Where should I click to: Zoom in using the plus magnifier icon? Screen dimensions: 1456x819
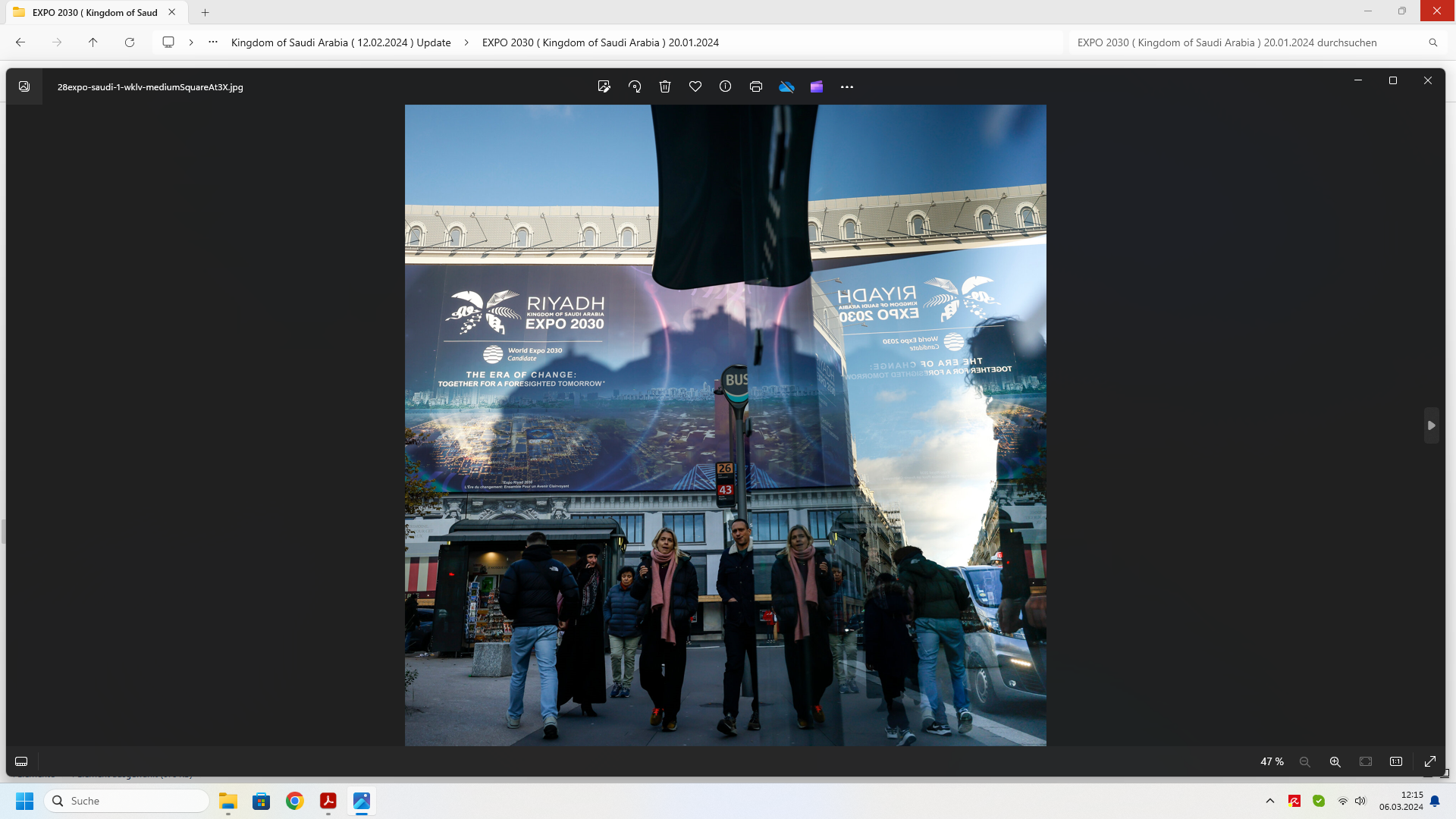[x=1335, y=761]
